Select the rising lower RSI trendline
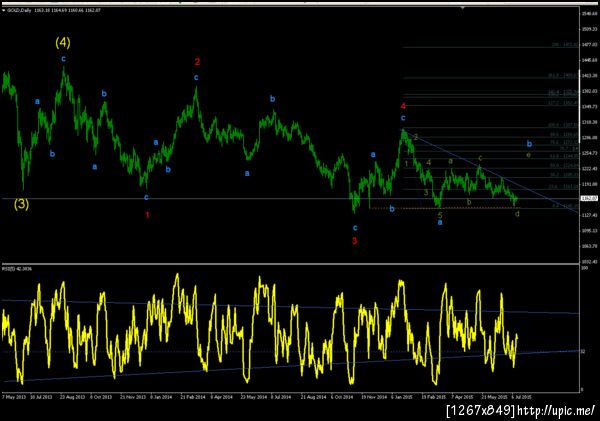Screen dimensions: 600x421 291,366
